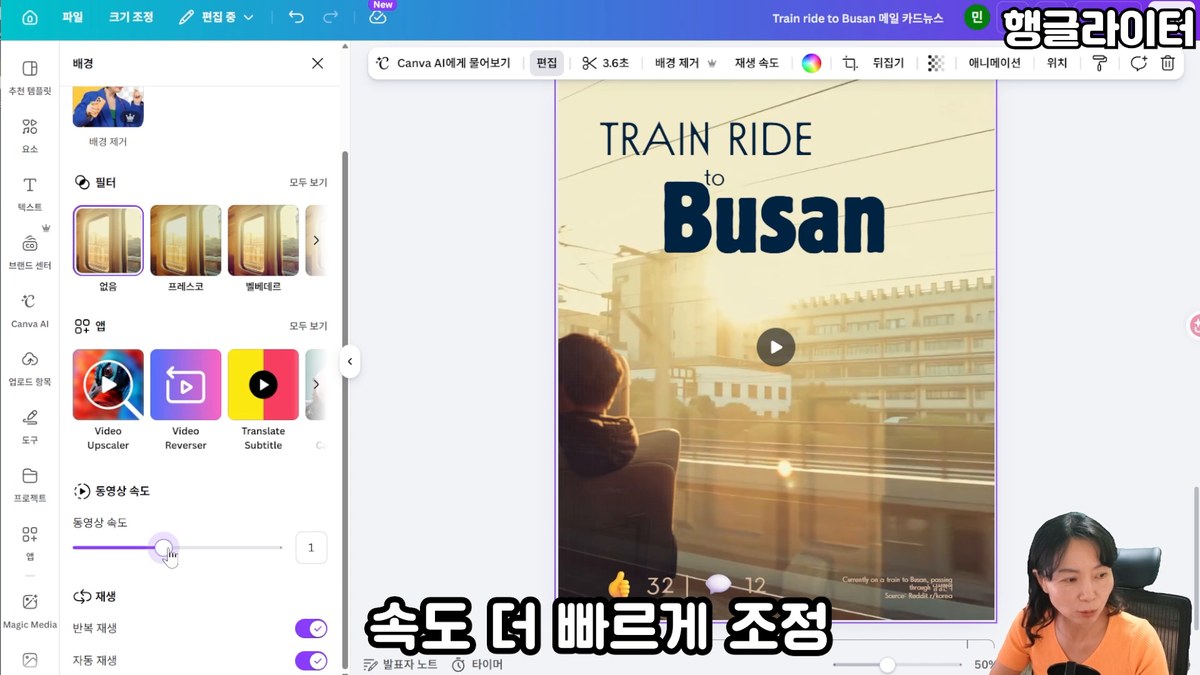Open the Video Reverser app
1200x675 pixels.
click(x=186, y=385)
